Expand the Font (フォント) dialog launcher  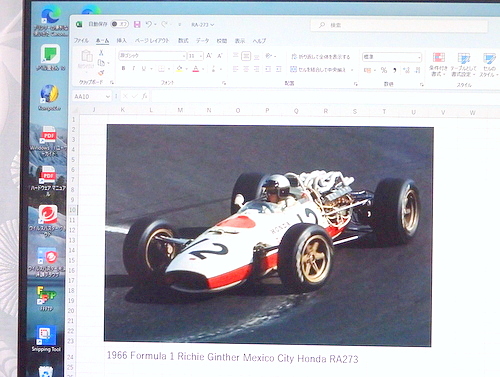(x=224, y=83)
